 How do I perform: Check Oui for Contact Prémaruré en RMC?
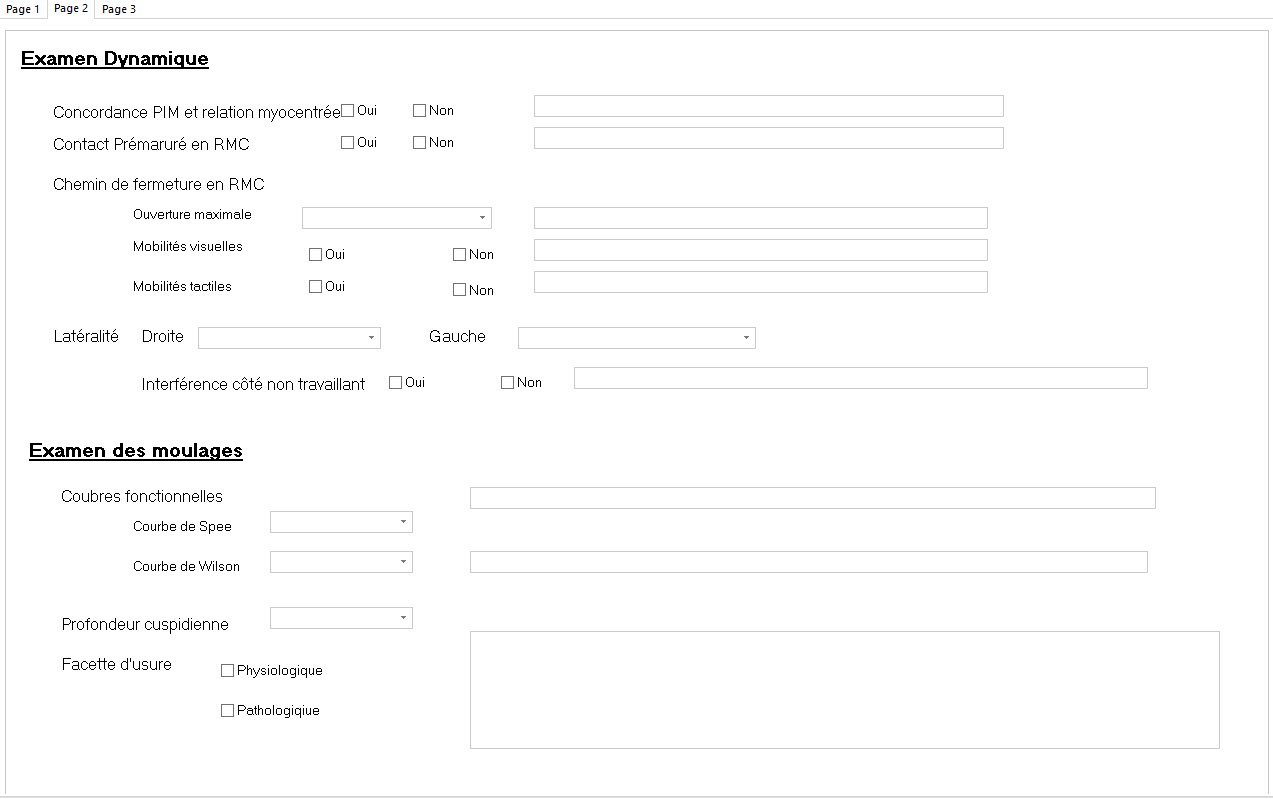coord(348,142)
